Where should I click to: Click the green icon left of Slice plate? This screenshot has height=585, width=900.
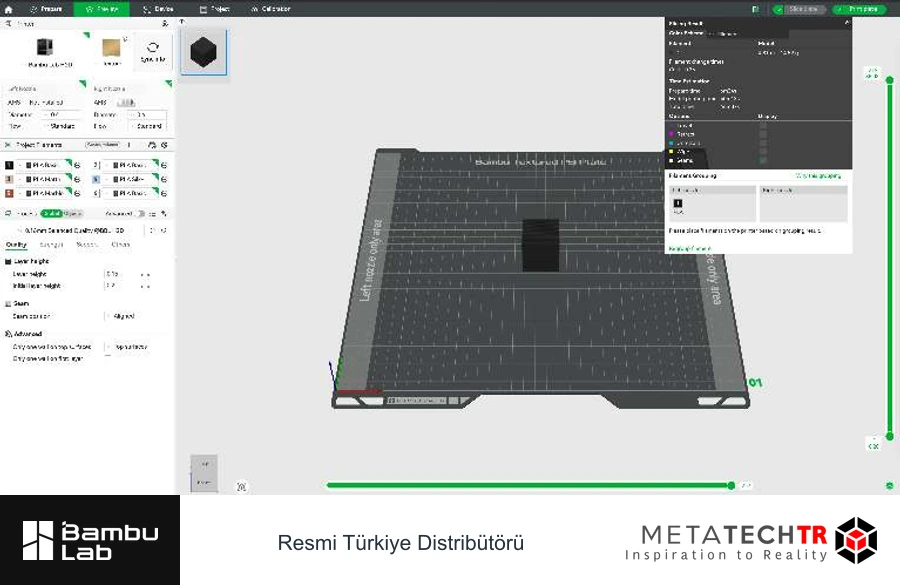[x=755, y=9]
